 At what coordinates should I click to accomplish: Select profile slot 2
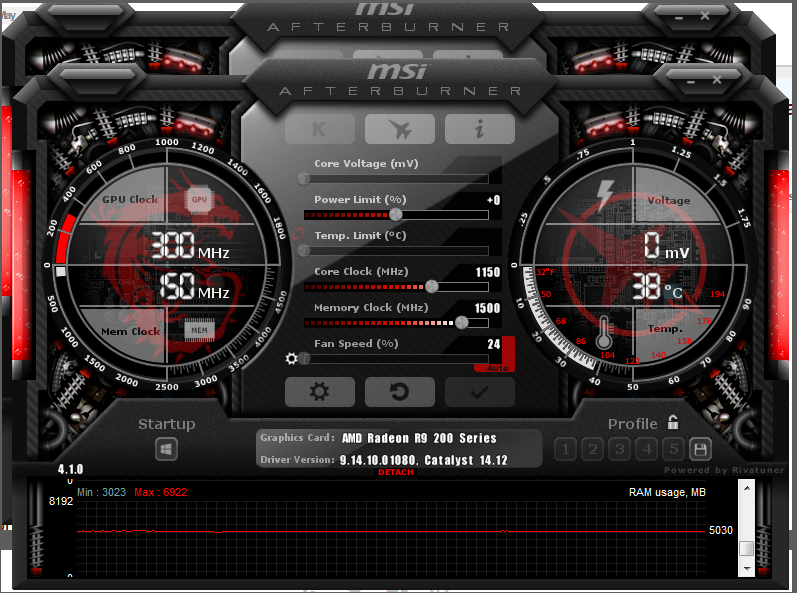tap(592, 449)
